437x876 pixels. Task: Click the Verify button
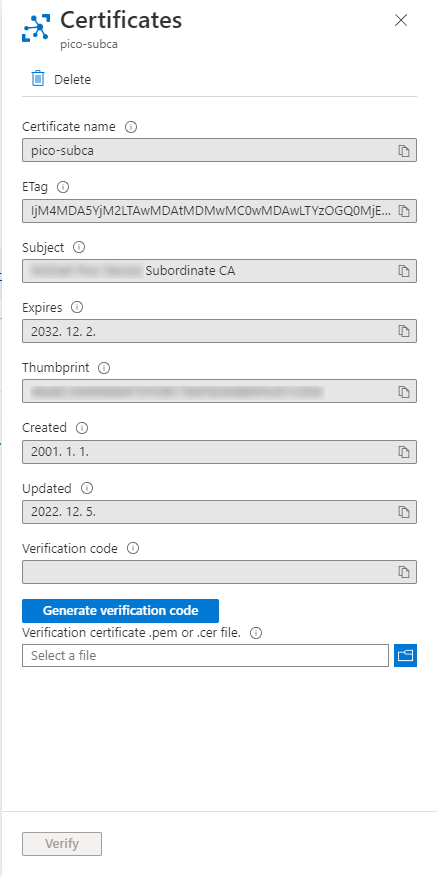pyautogui.click(x=62, y=844)
